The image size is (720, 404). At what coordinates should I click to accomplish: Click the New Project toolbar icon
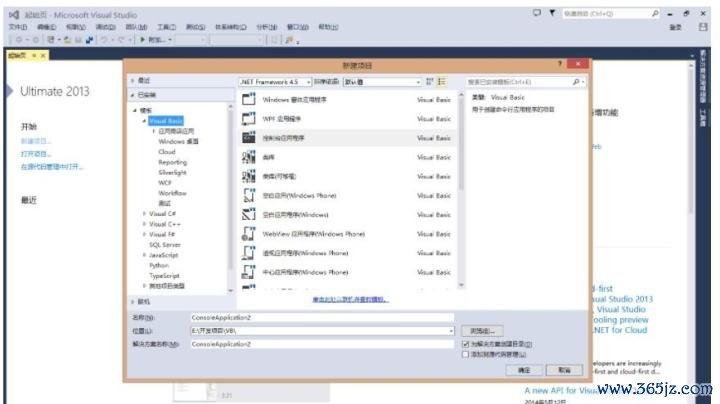[x=51, y=40]
